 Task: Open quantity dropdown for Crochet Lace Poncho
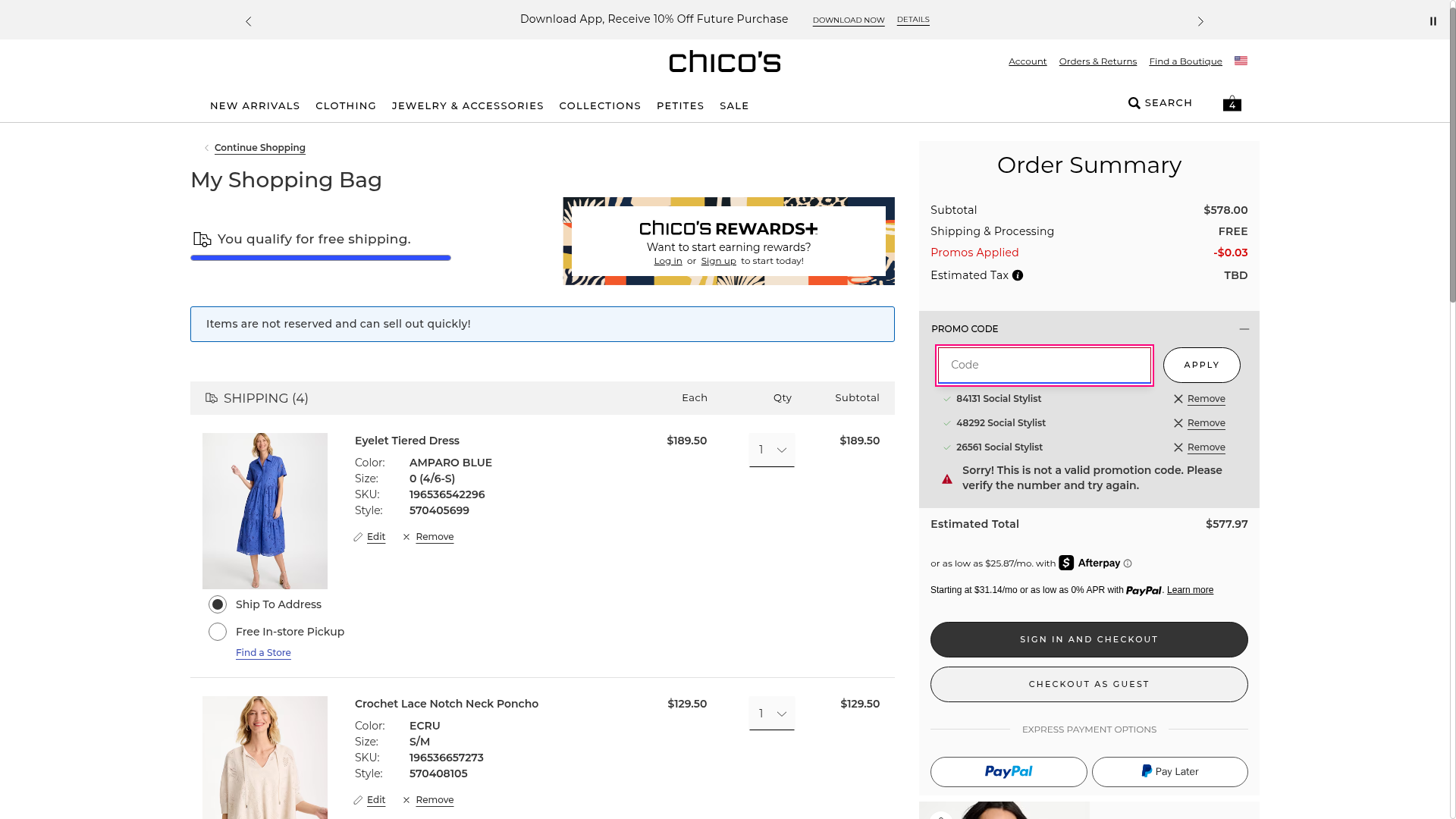771,714
